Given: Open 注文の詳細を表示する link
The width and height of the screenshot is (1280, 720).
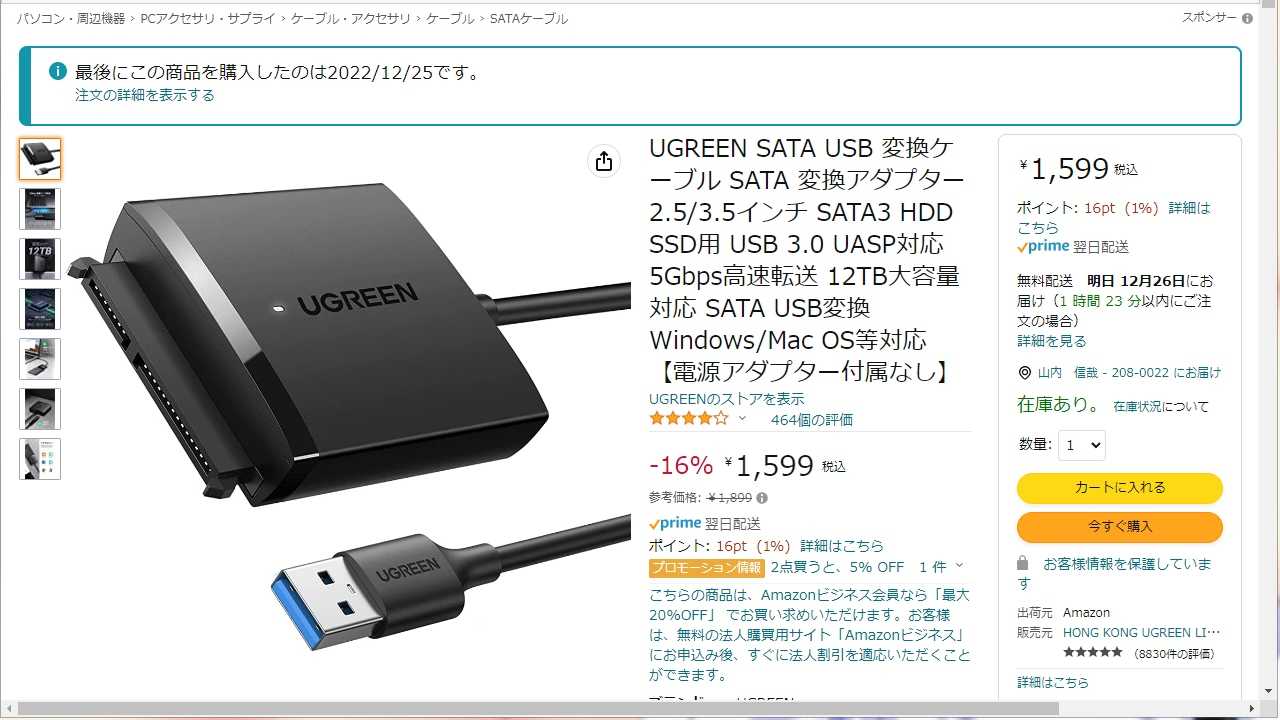Looking at the screenshot, I should click(x=145, y=95).
